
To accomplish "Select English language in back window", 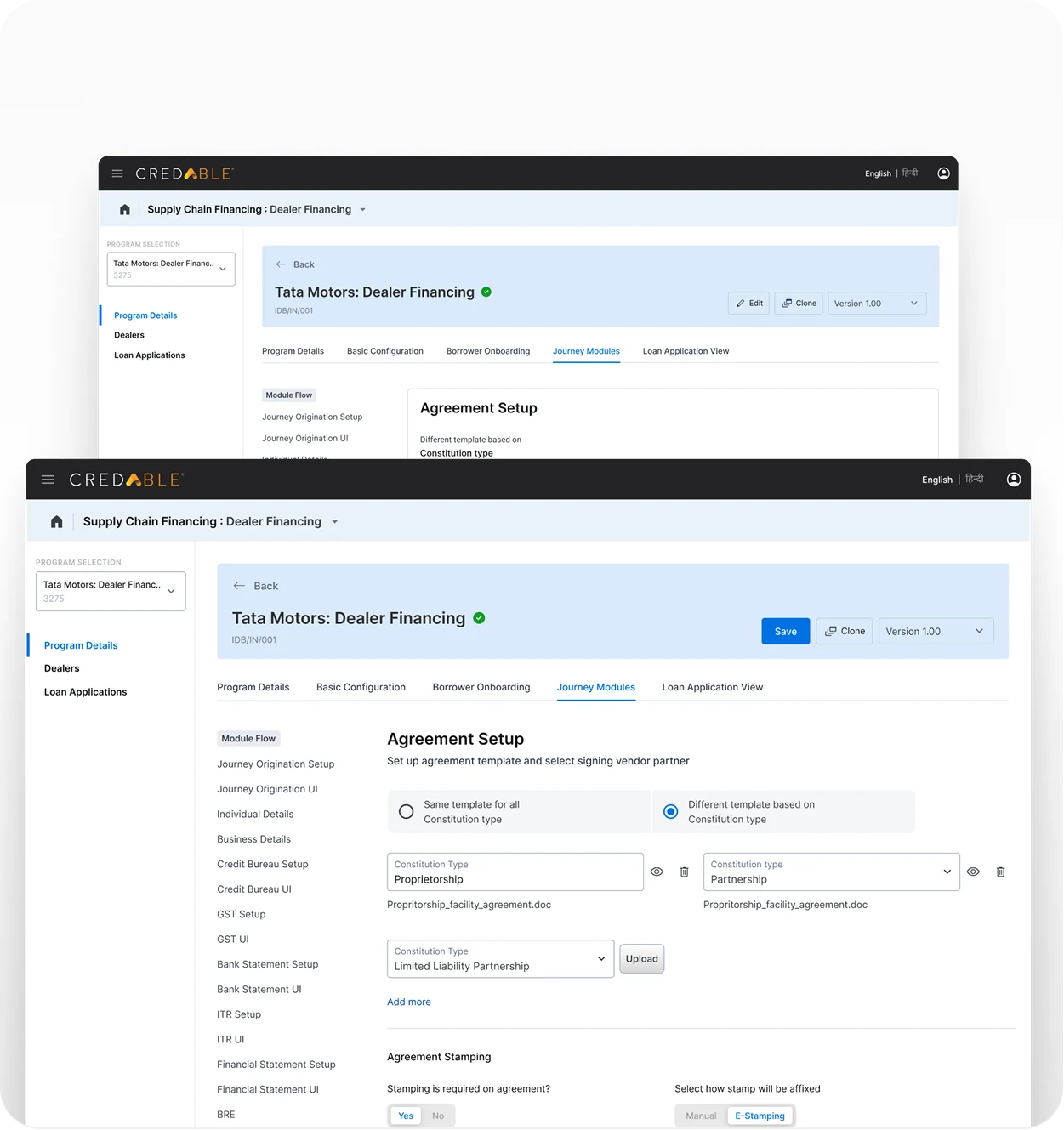I will coord(878,173).
